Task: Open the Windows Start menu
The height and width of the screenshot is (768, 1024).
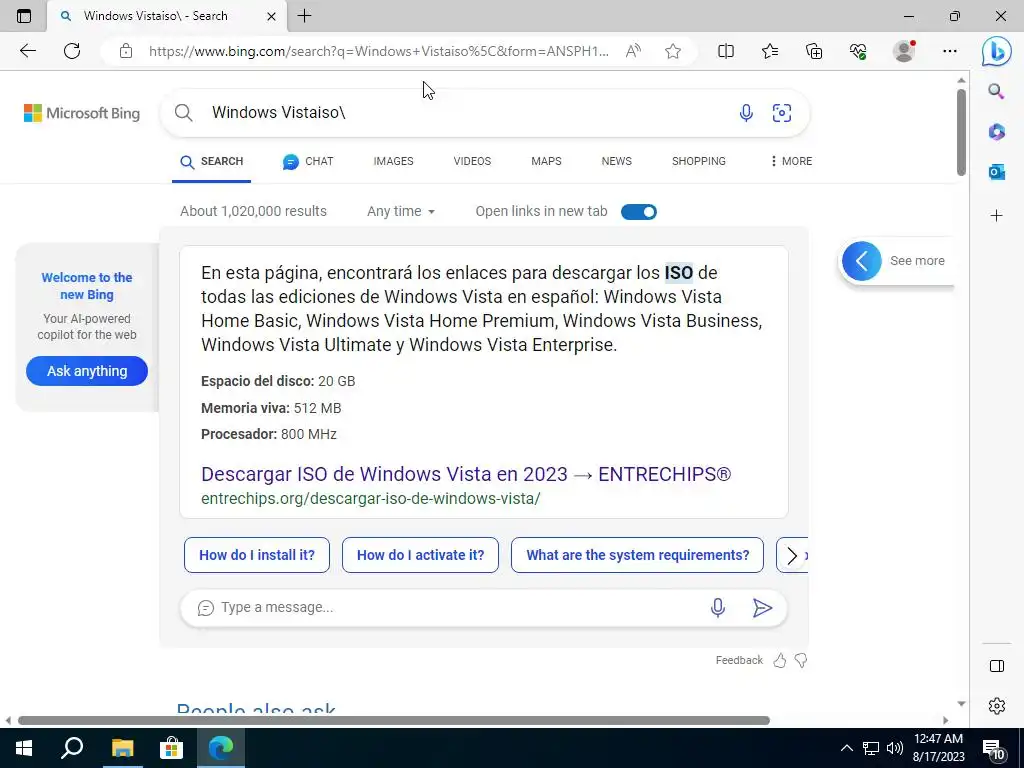Action: click(x=24, y=748)
